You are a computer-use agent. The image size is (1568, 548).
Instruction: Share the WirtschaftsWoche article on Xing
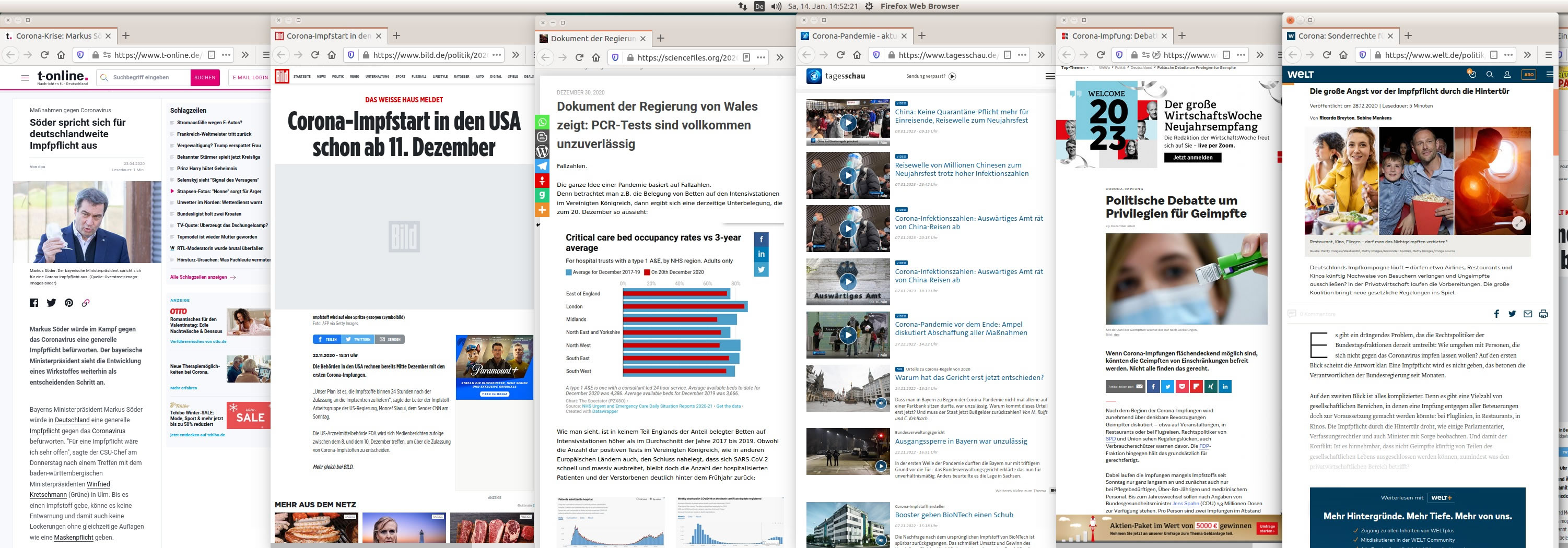[x=1211, y=386]
